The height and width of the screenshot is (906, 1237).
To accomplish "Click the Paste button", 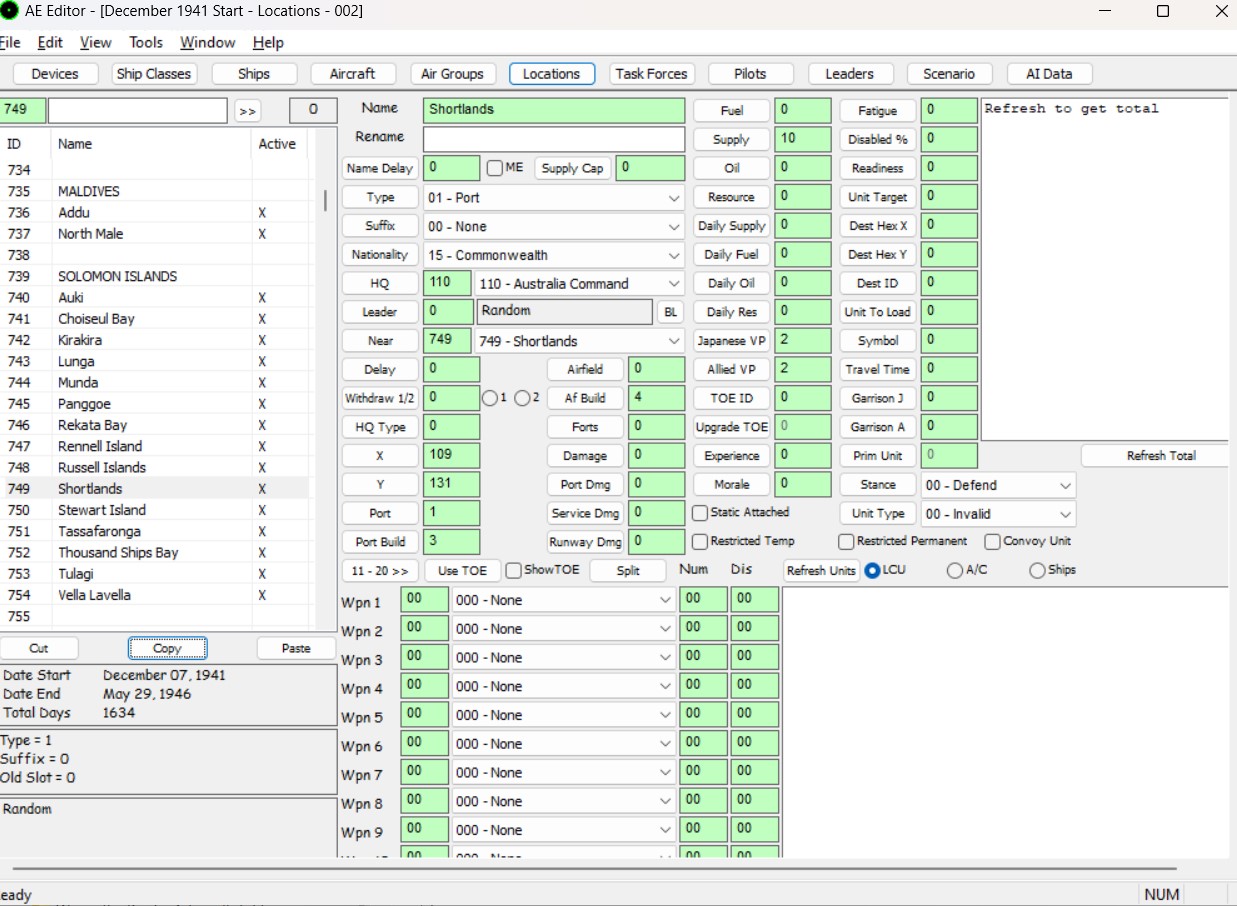I will [296, 648].
